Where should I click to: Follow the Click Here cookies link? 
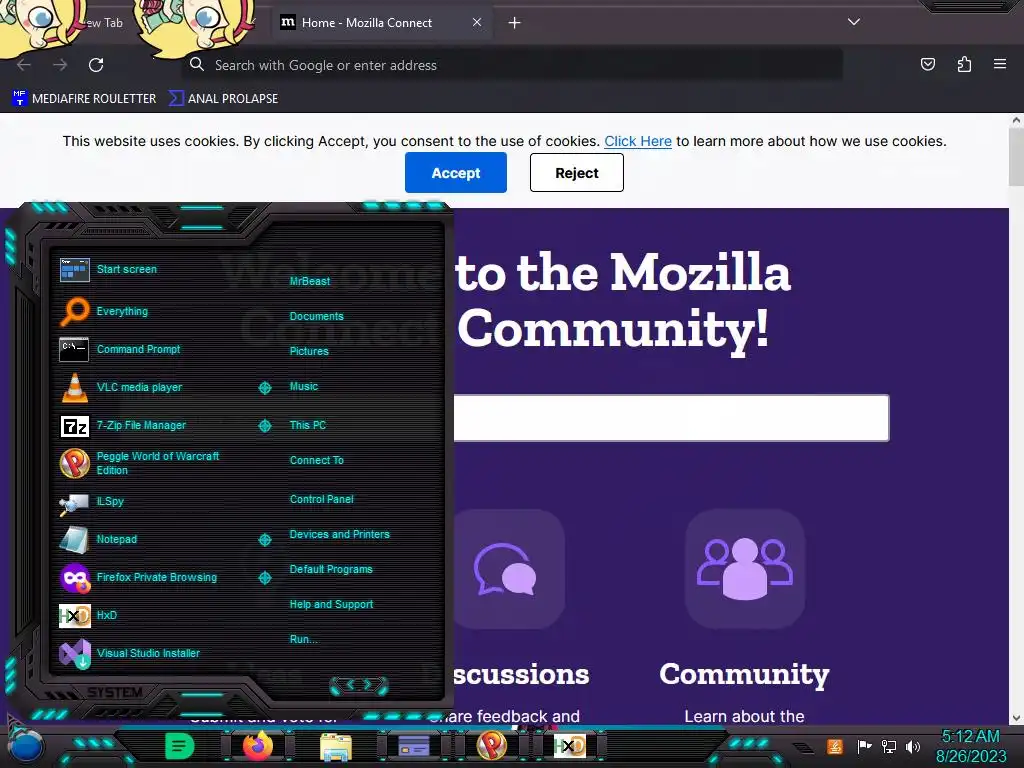638,141
